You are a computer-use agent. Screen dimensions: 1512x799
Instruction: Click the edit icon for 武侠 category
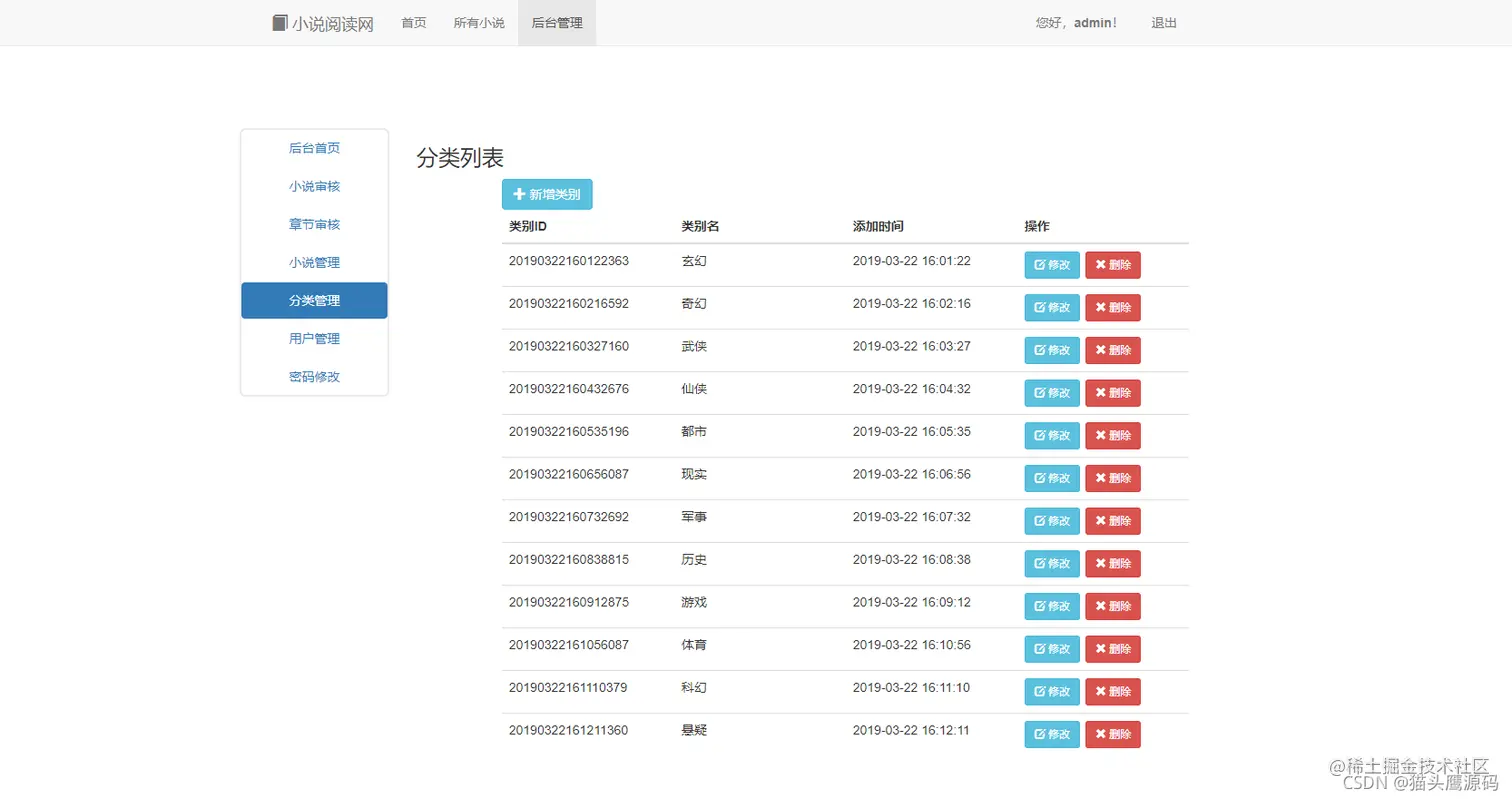1040,350
